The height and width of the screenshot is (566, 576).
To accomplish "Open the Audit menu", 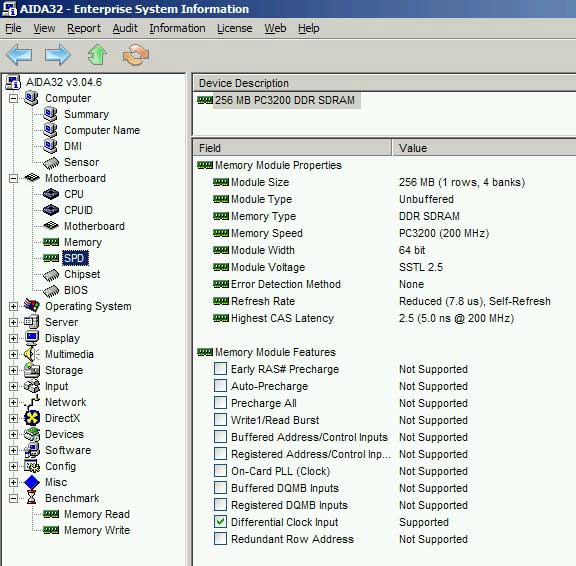I will click(x=125, y=28).
